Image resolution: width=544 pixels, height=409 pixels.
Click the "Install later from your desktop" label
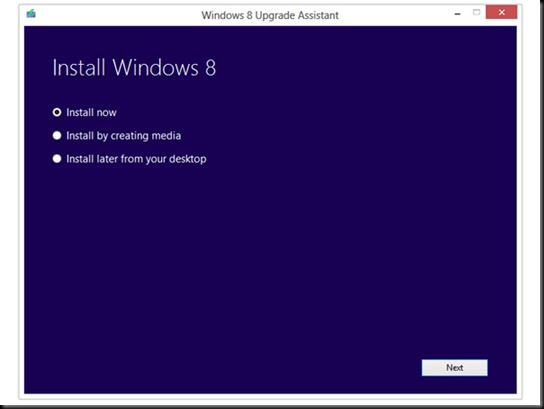(136, 159)
